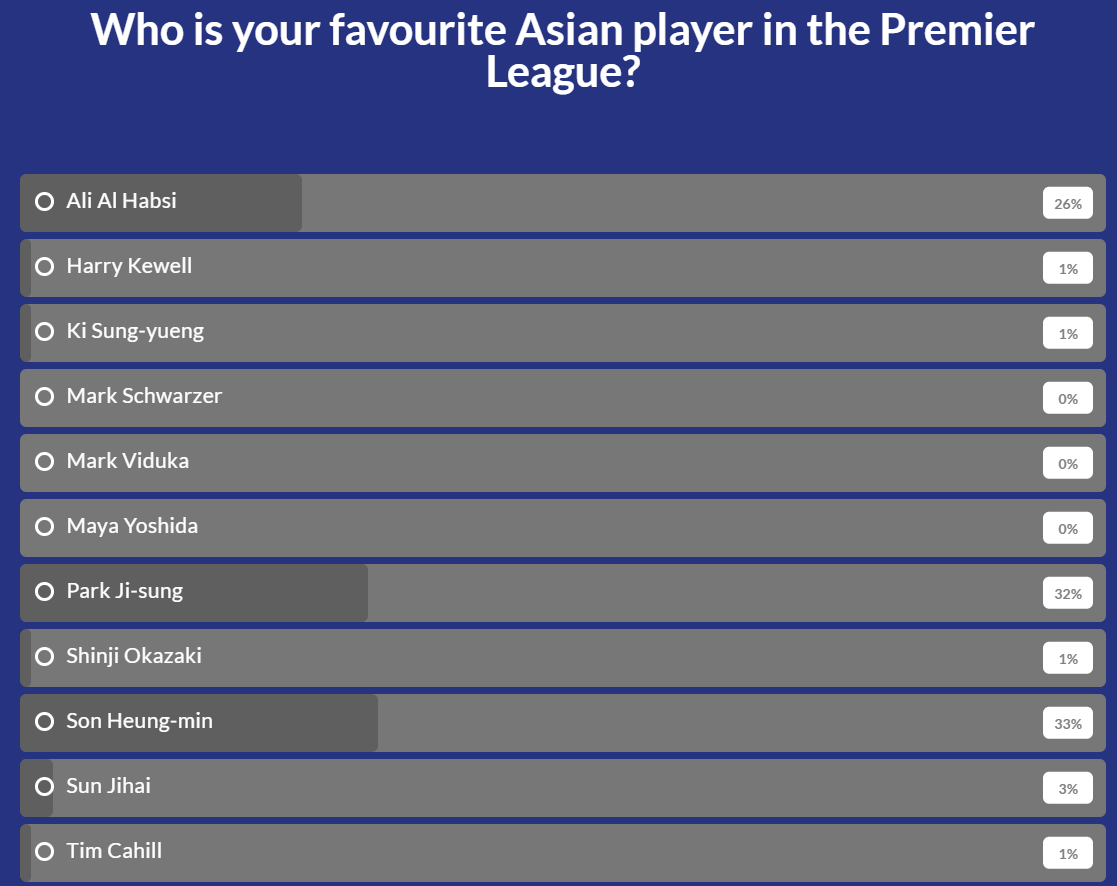Vote for Mark Schwarzer radio circle

click(44, 396)
